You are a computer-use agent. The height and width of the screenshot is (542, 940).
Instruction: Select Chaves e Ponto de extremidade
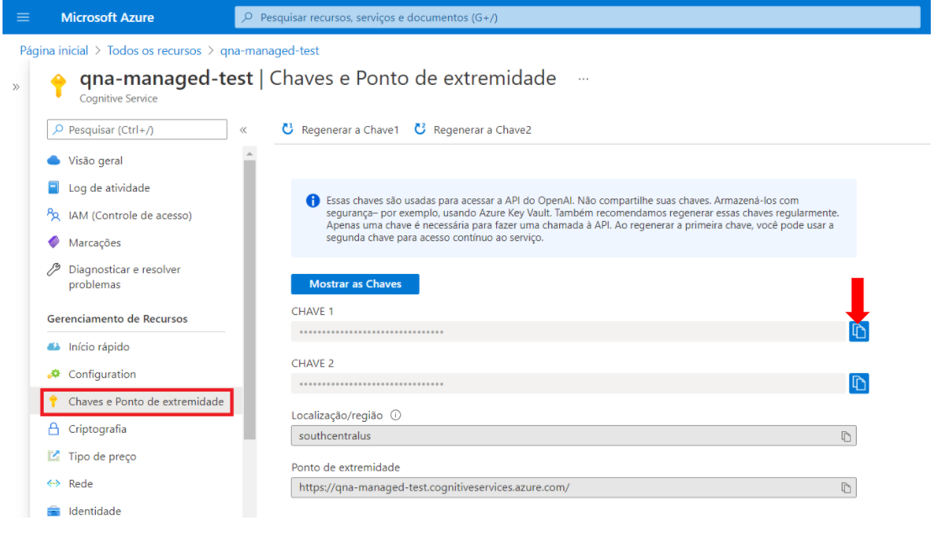coord(146,402)
